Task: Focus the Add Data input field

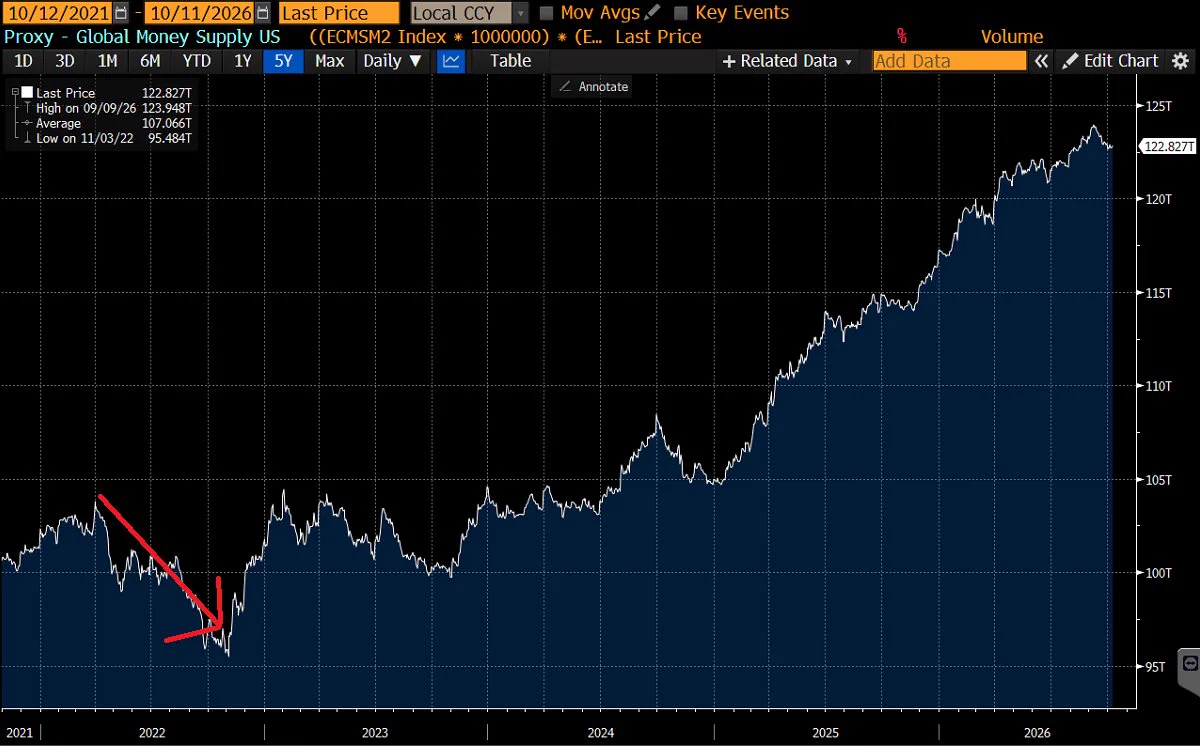Action: click(949, 61)
